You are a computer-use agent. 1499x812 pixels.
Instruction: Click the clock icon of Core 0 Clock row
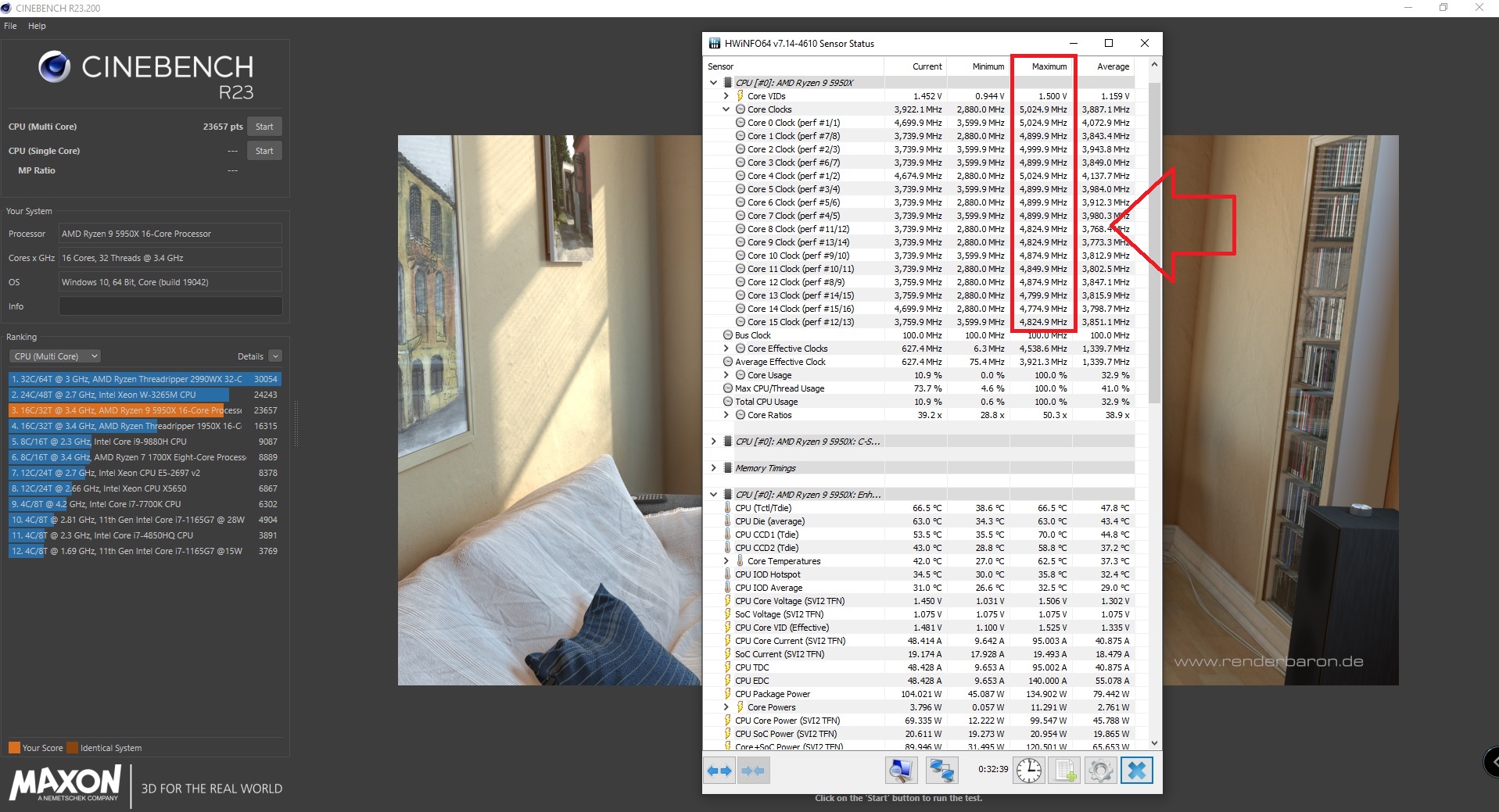[x=741, y=123]
